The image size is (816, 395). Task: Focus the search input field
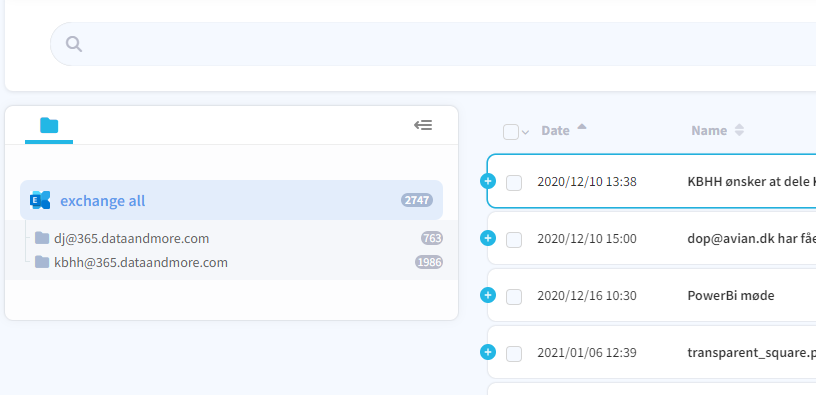point(433,44)
